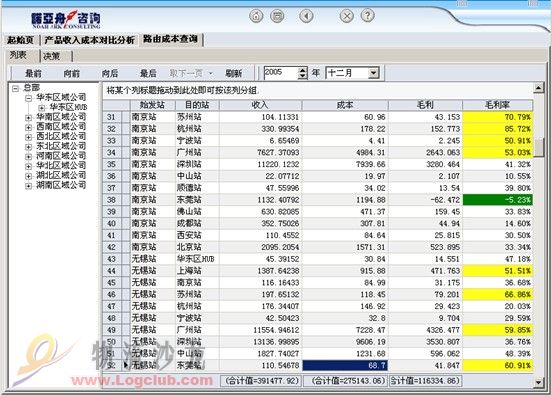Click profit cell 4326.477
Image resolution: width=552 pixels, height=396 pixels.
[x=425, y=330]
